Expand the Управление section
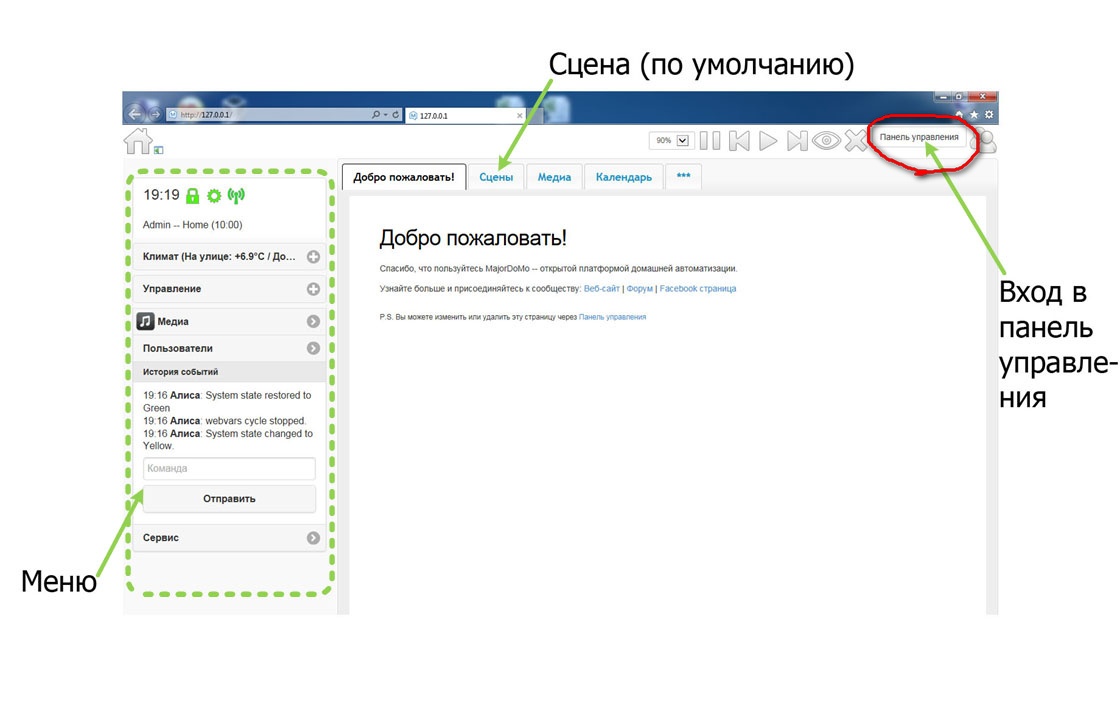The image size is (1120, 706). (x=314, y=288)
